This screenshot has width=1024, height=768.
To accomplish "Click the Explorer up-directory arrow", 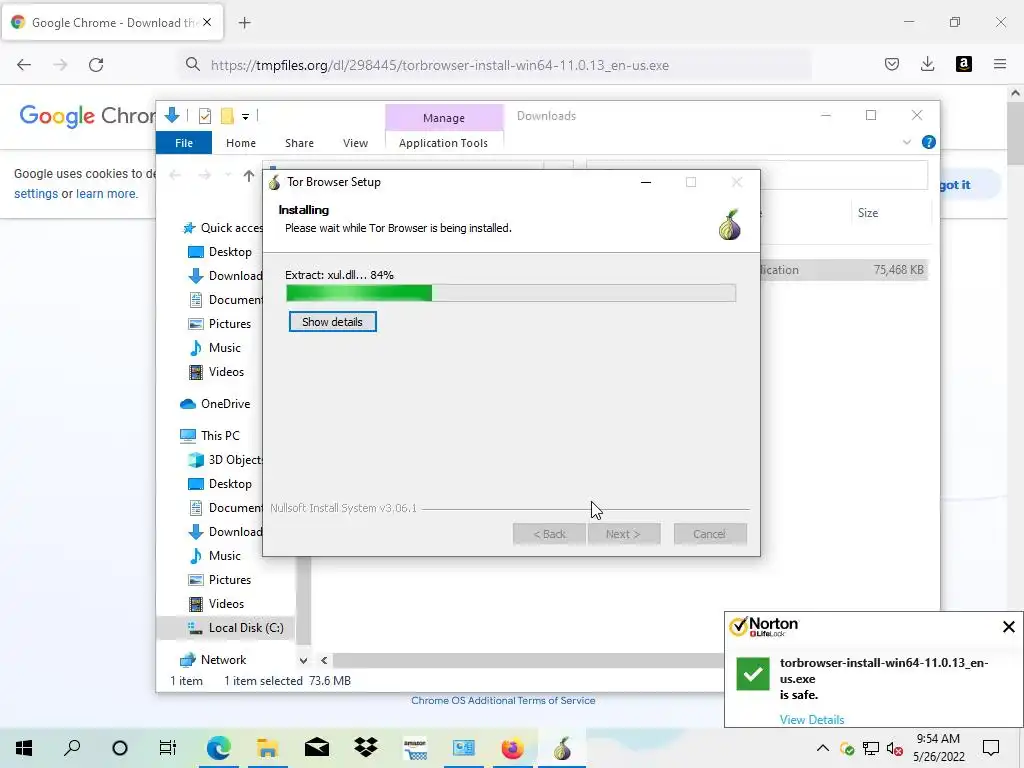I will click(x=249, y=176).
